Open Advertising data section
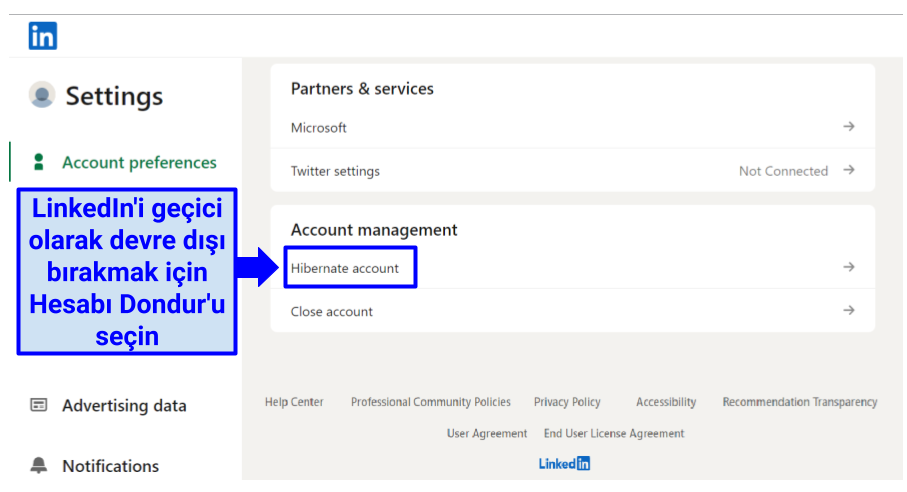The image size is (907, 492). tap(124, 406)
